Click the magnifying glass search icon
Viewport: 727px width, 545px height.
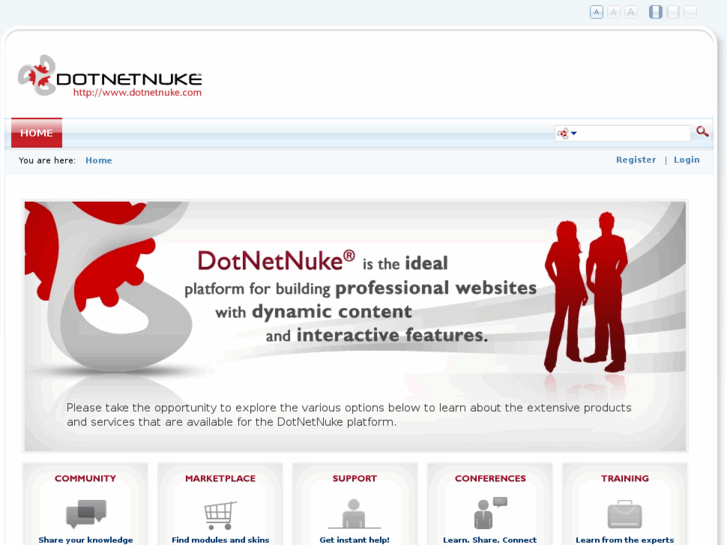pyautogui.click(x=702, y=132)
